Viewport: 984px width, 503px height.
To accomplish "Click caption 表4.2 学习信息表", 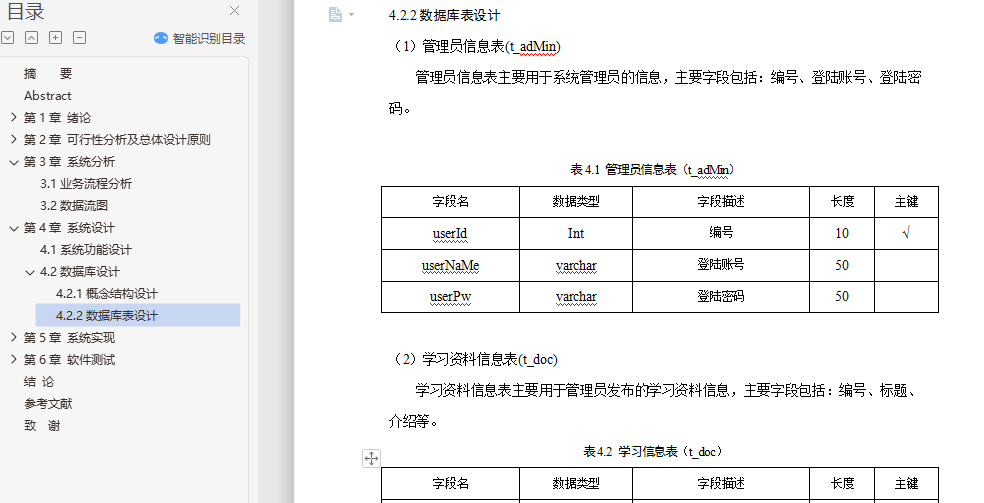I will coord(653,452).
